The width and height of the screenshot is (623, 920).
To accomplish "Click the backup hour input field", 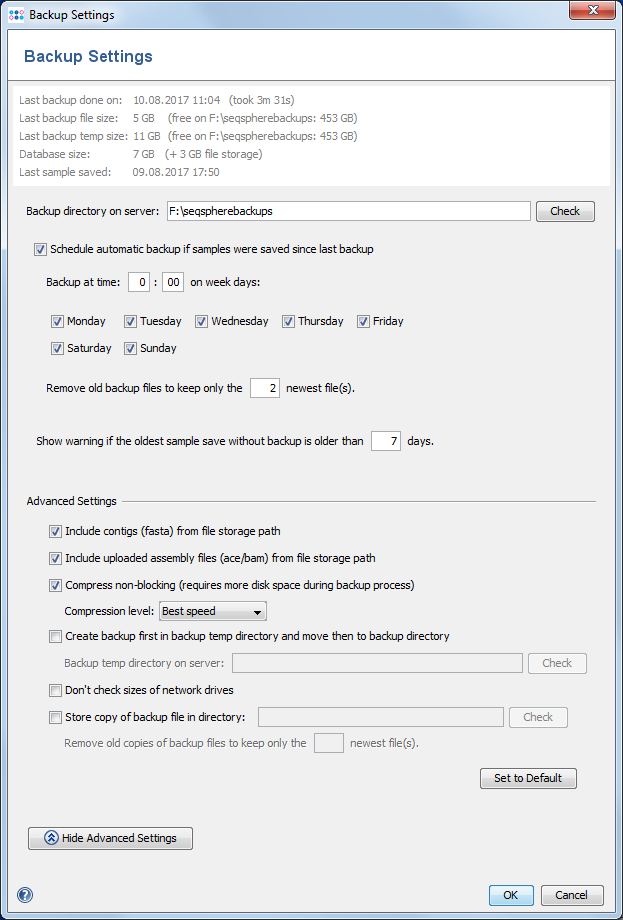I will pyautogui.click(x=143, y=283).
